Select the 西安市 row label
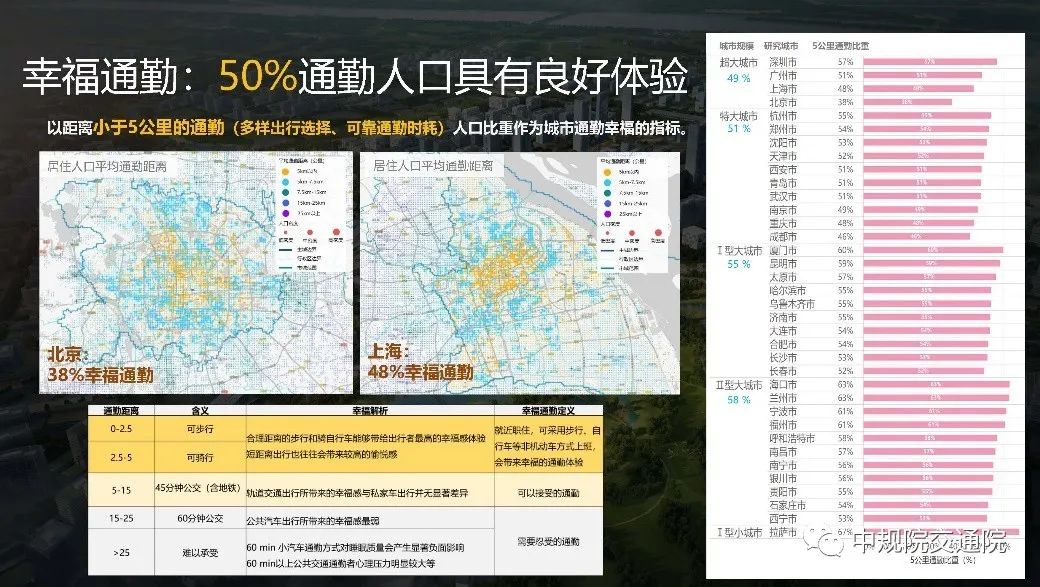Screen dimensions: 1040x587 coord(783,170)
